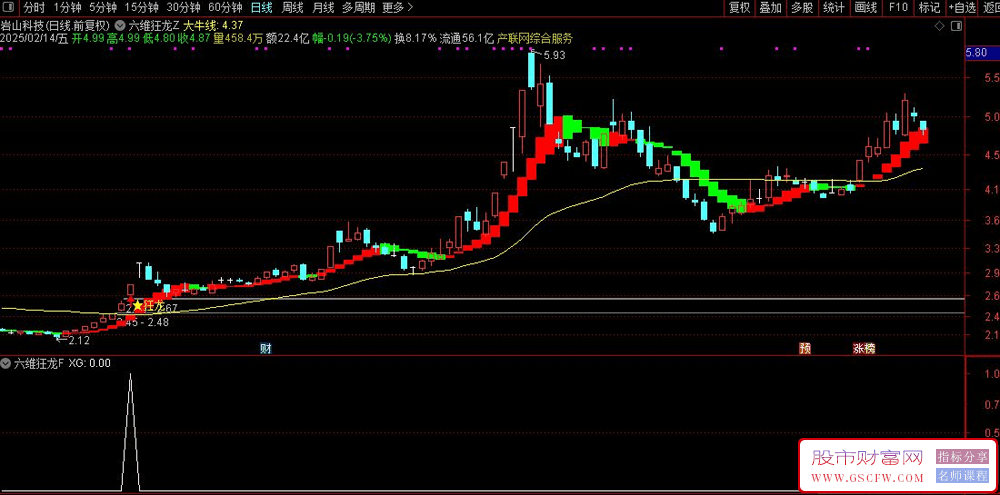Click the 2025/02/14/五 date text
Viewport: 1000px width, 495px height.
click(34, 38)
